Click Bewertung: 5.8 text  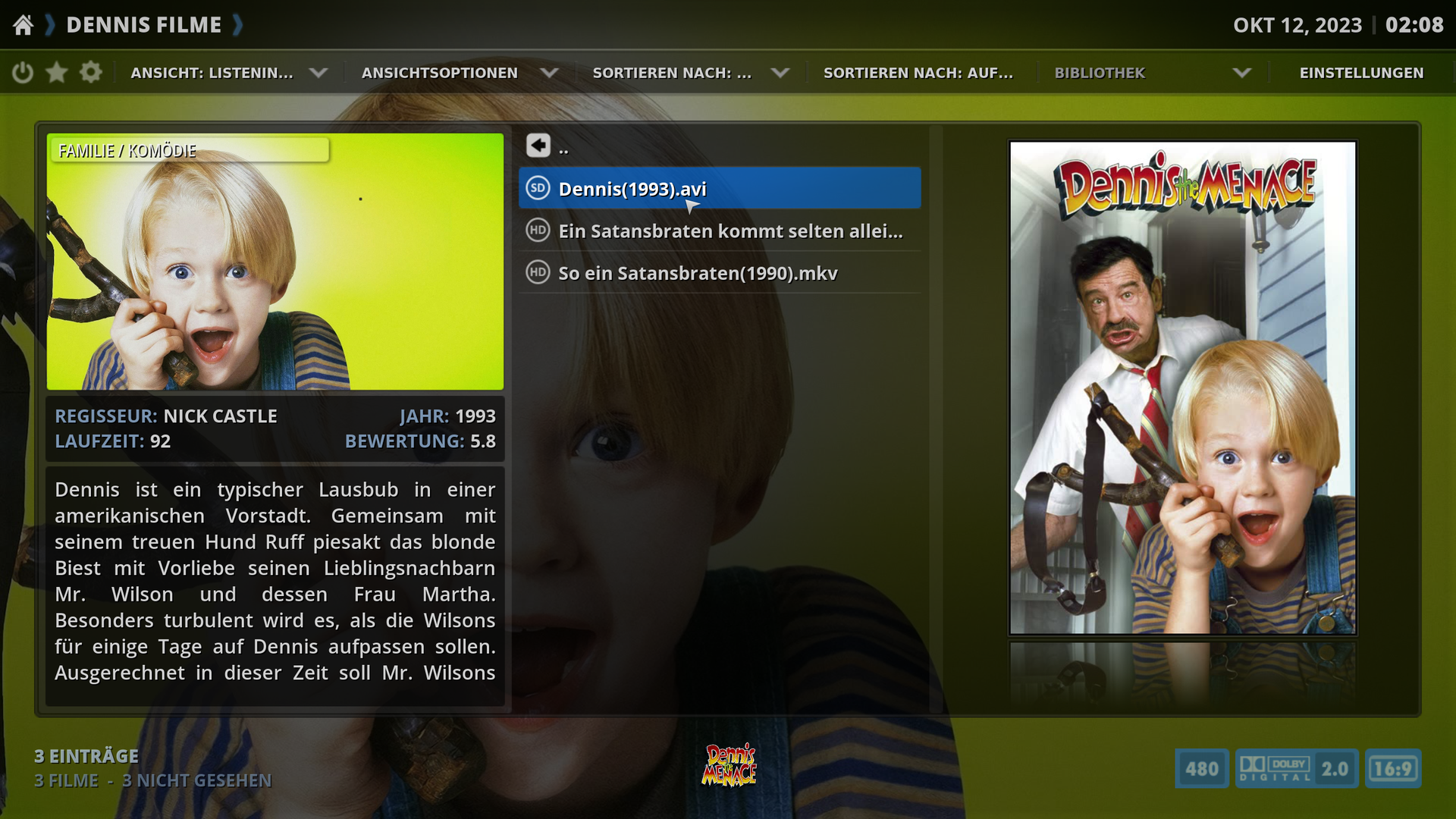pos(420,441)
